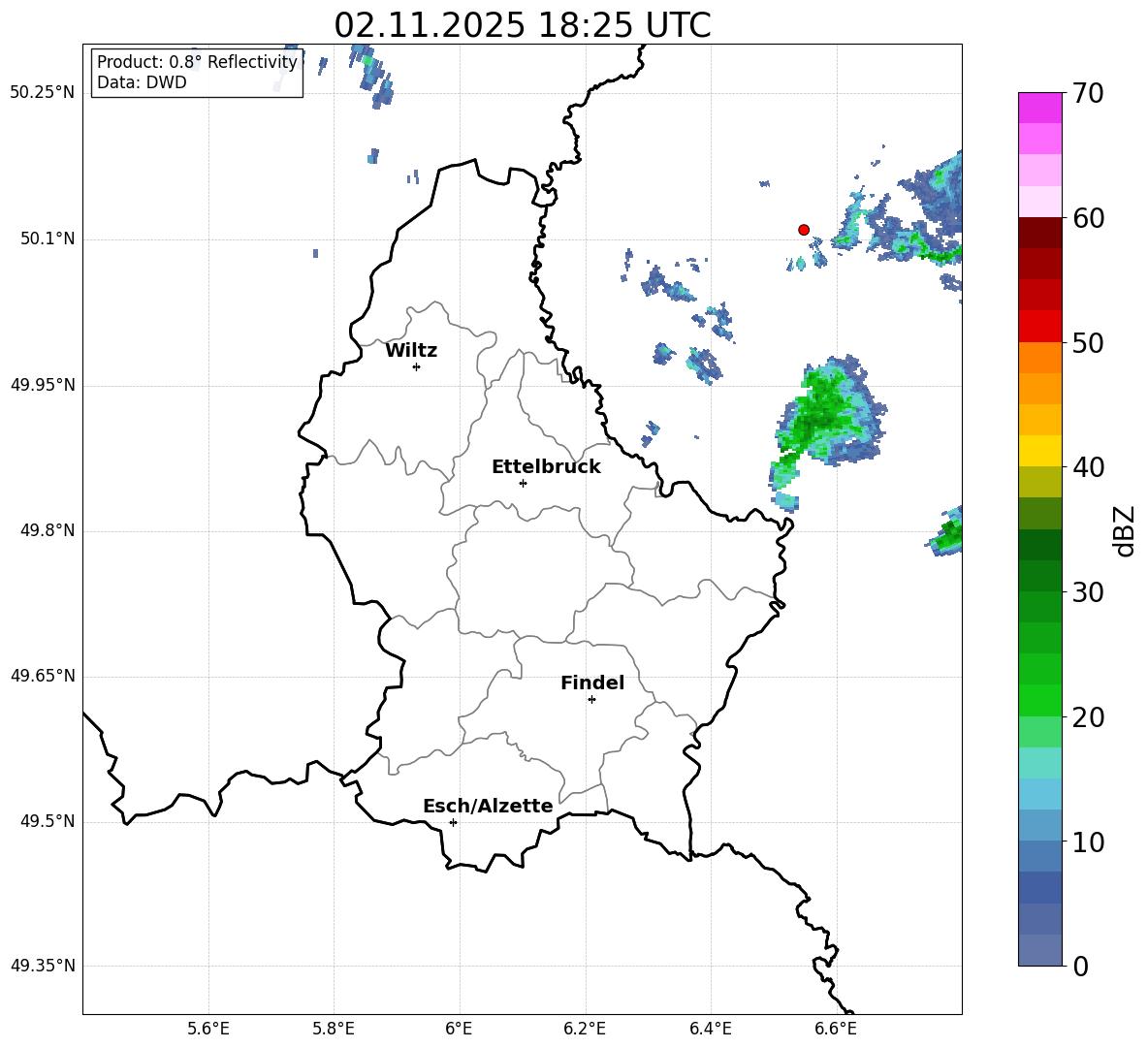The width and height of the screenshot is (1148, 1048).
Task: Click the 6.2°E longitude label
Action: point(585,1029)
